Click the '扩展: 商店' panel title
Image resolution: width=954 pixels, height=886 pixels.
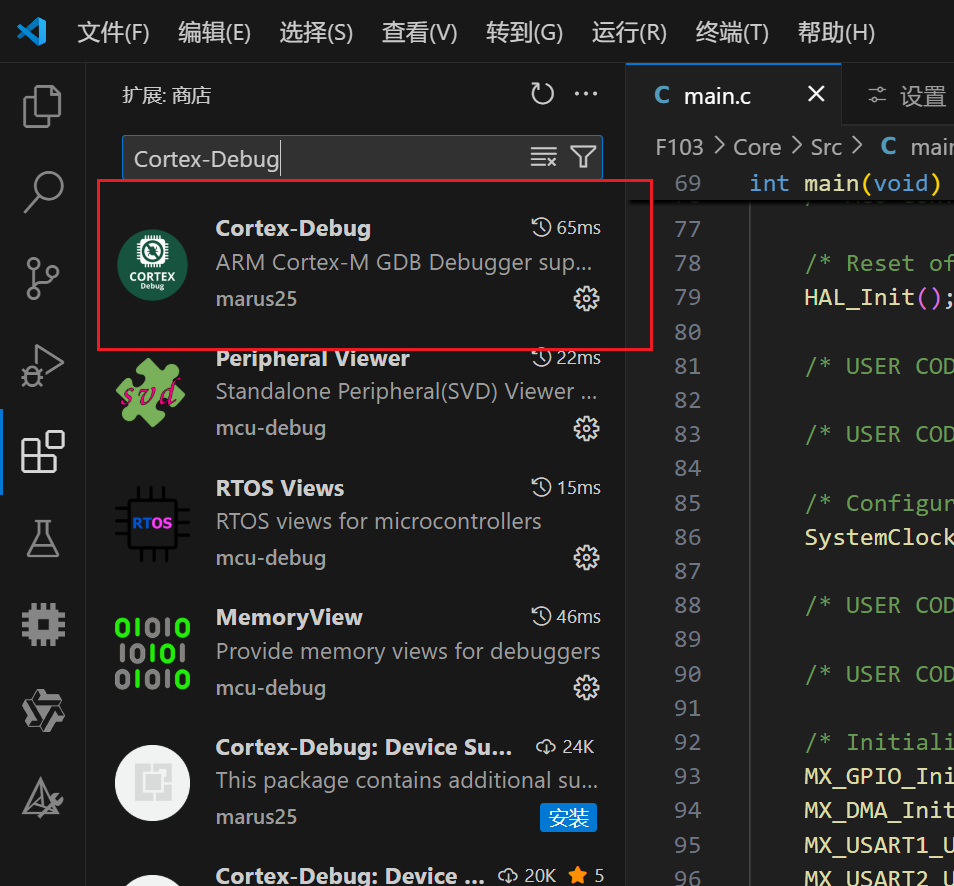coord(167,96)
